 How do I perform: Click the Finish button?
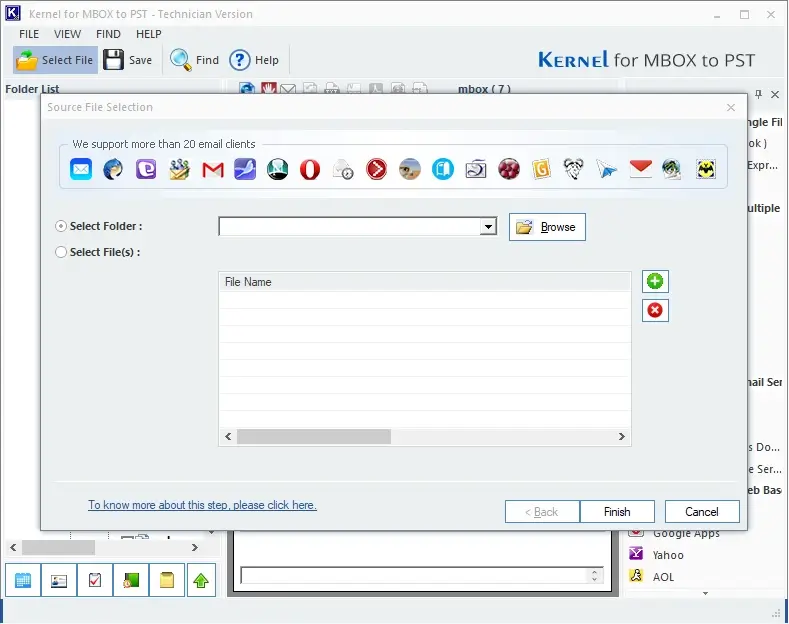click(617, 512)
